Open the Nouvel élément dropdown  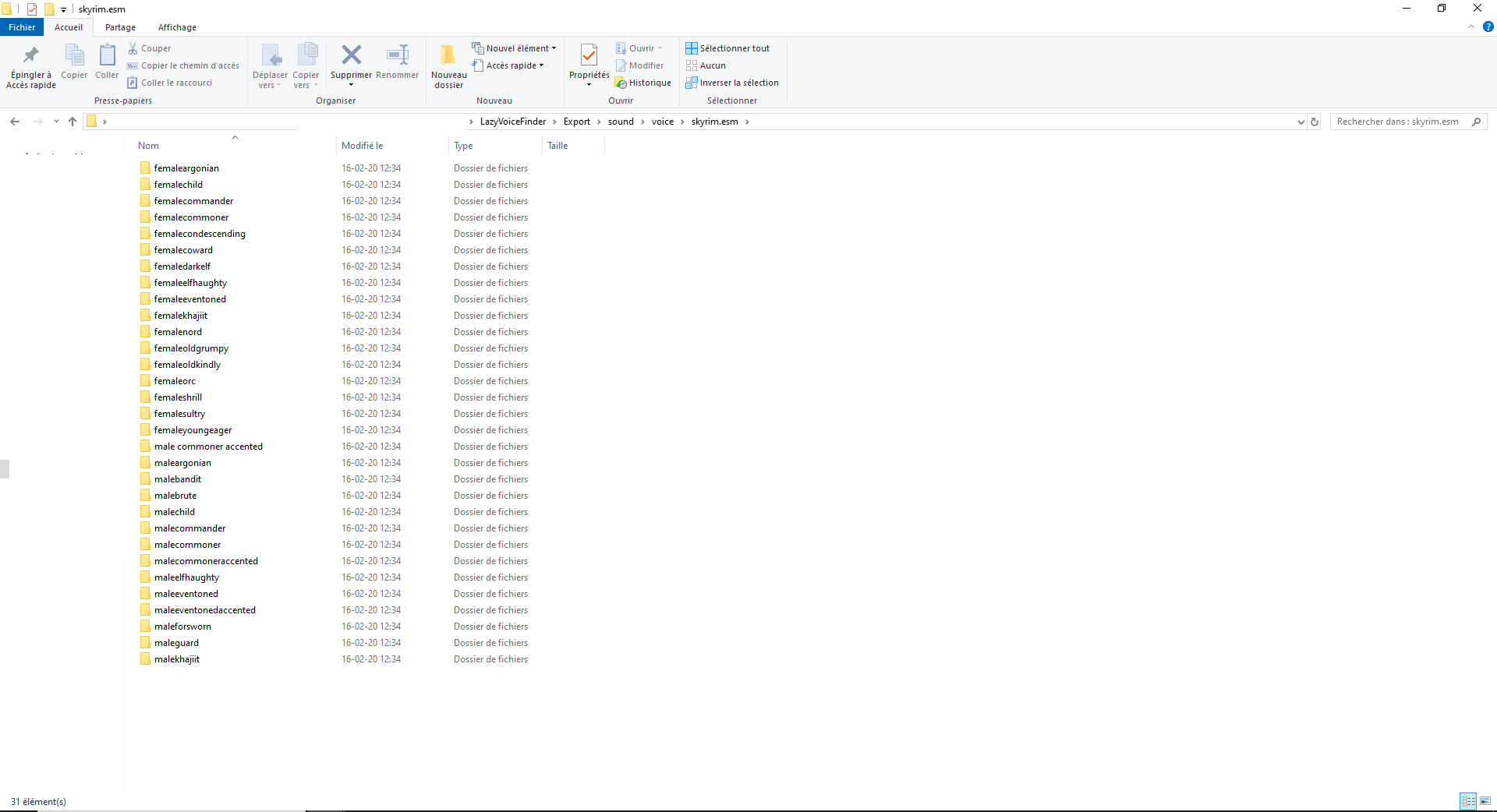(515, 48)
